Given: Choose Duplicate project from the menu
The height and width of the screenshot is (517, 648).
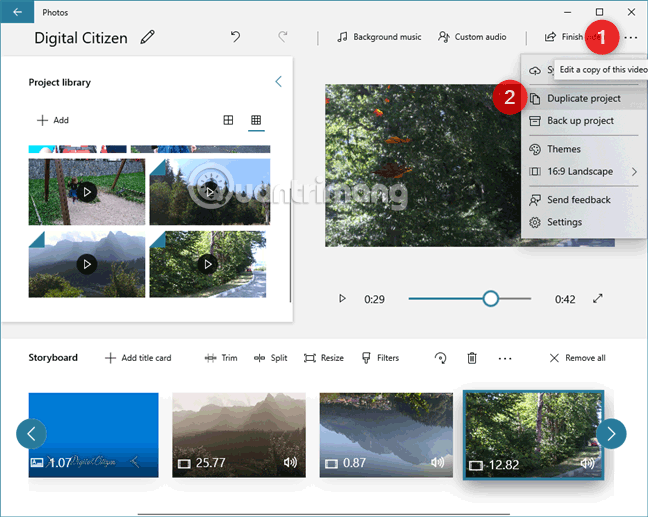Looking at the screenshot, I should pos(584,98).
